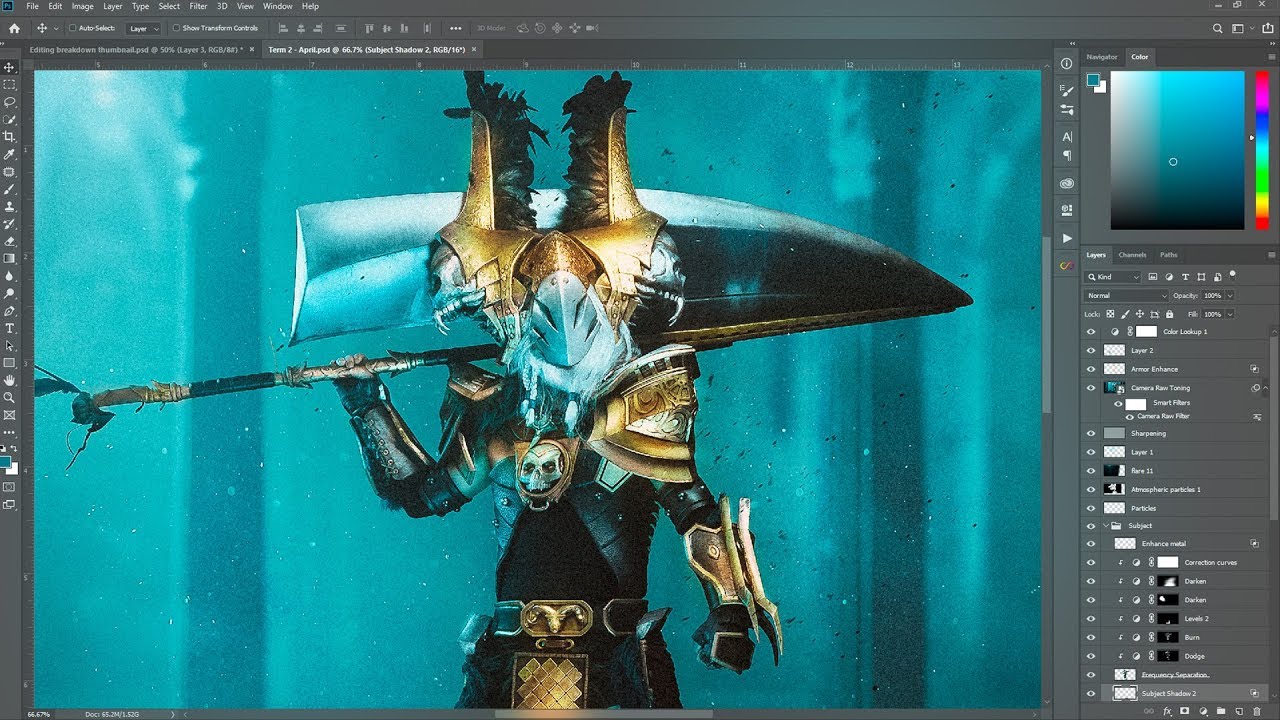This screenshot has height=720, width=1280.
Task: Click the Filter for type layers icon
Action: 1186,277
